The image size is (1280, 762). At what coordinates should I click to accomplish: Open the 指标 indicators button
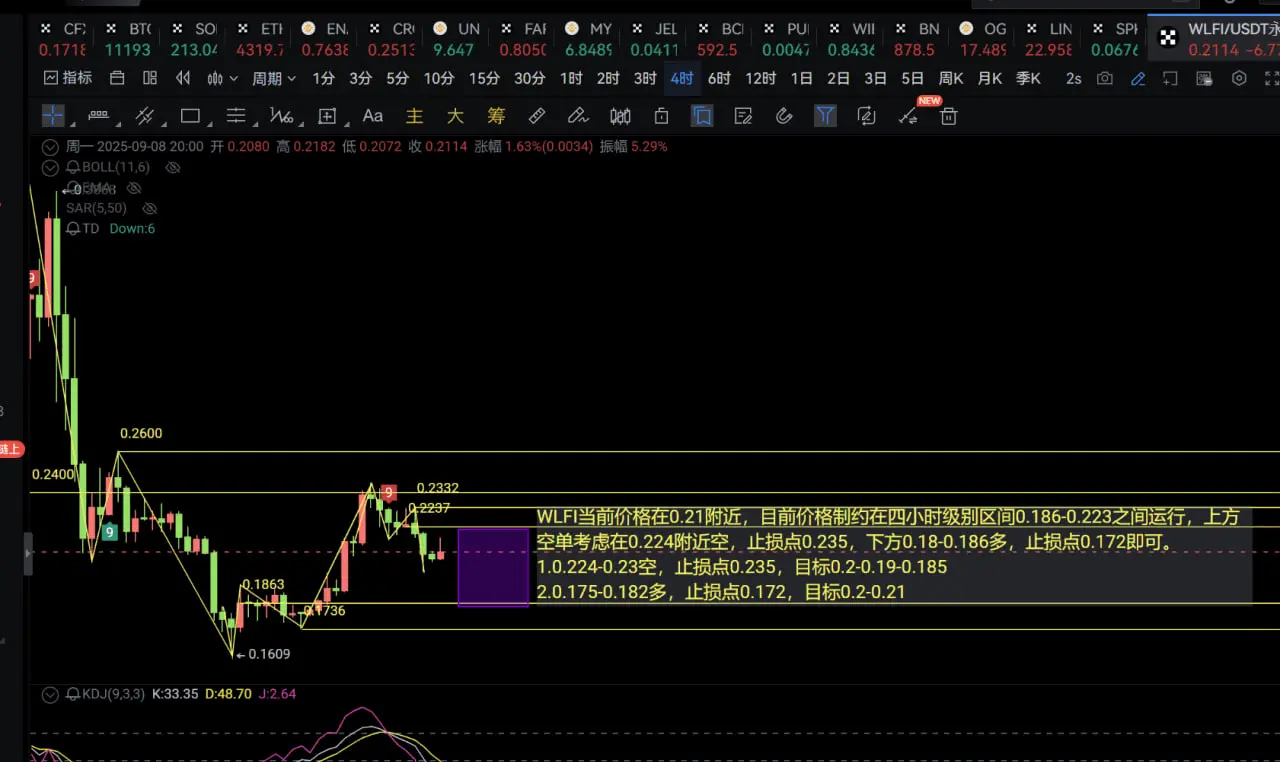[x=68, y=78]
